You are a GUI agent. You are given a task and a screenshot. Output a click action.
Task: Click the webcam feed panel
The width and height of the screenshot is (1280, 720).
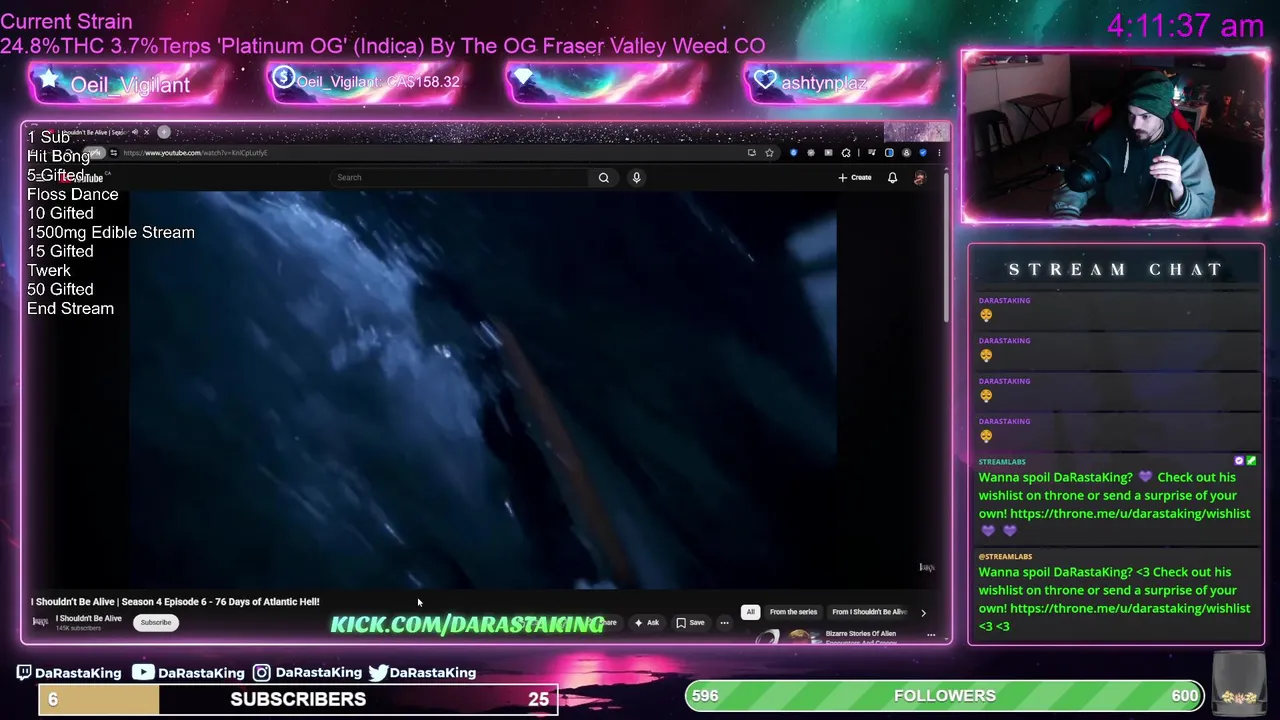pyautogui.click(x=1115, y=136)
